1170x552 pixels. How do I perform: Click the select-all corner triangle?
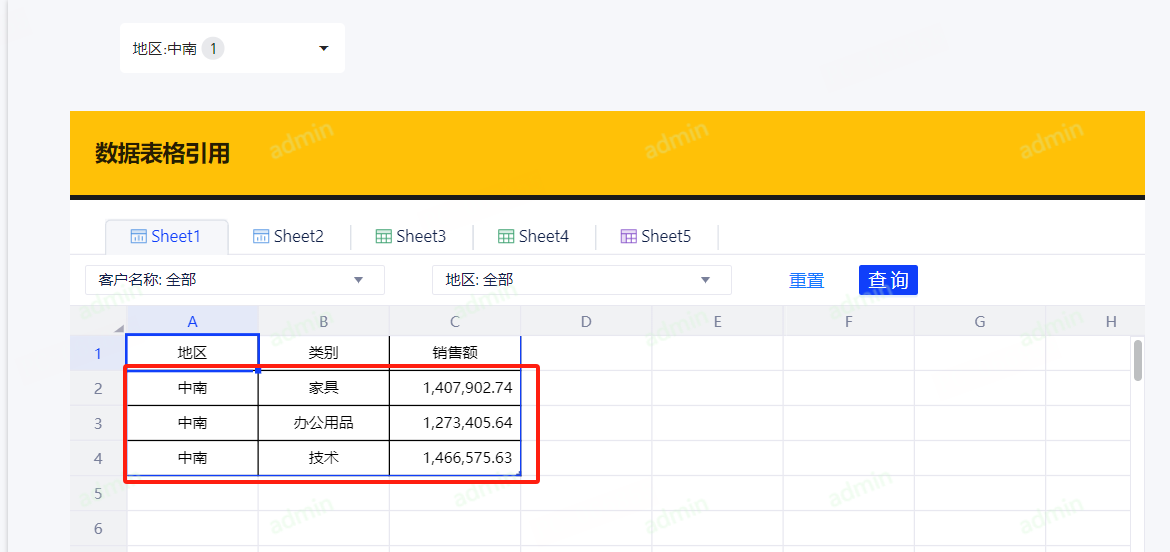tap(119, 328)
